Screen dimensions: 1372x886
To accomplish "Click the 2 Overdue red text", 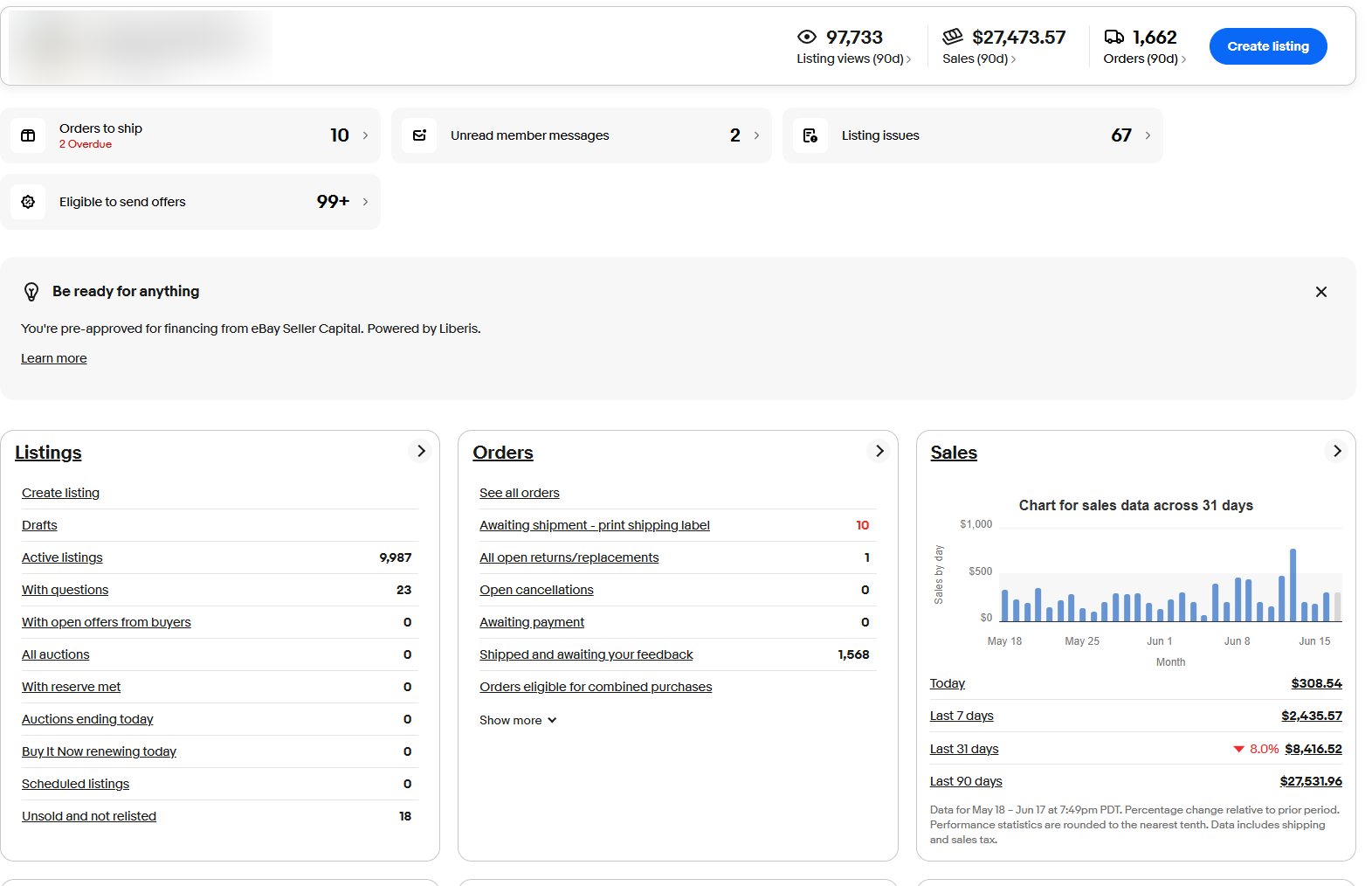I will pyautogui.click(x=86, y=144).
